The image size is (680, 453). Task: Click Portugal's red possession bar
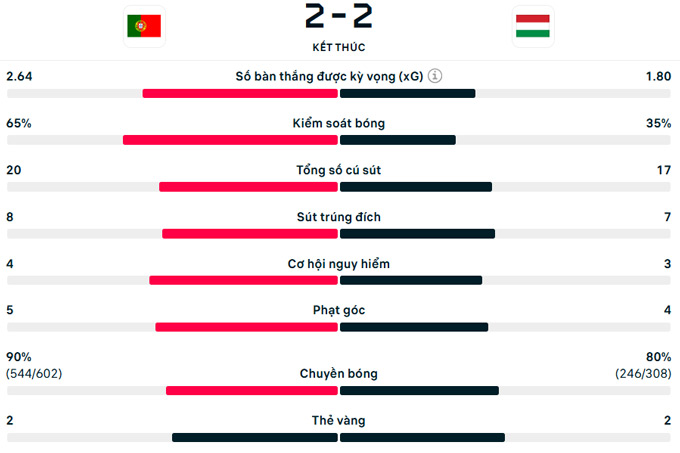click(230, 140)
